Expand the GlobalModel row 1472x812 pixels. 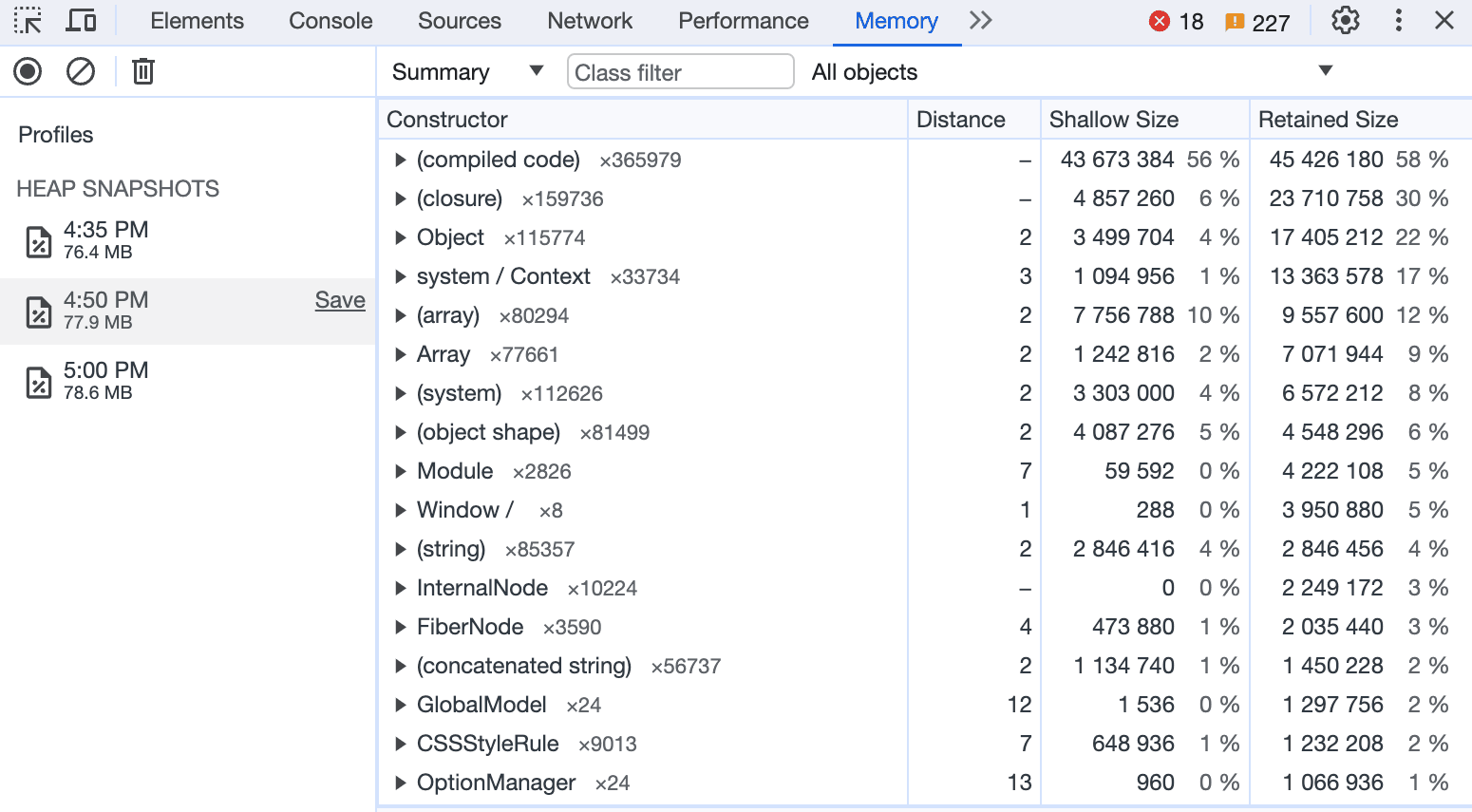pos(400,706)
